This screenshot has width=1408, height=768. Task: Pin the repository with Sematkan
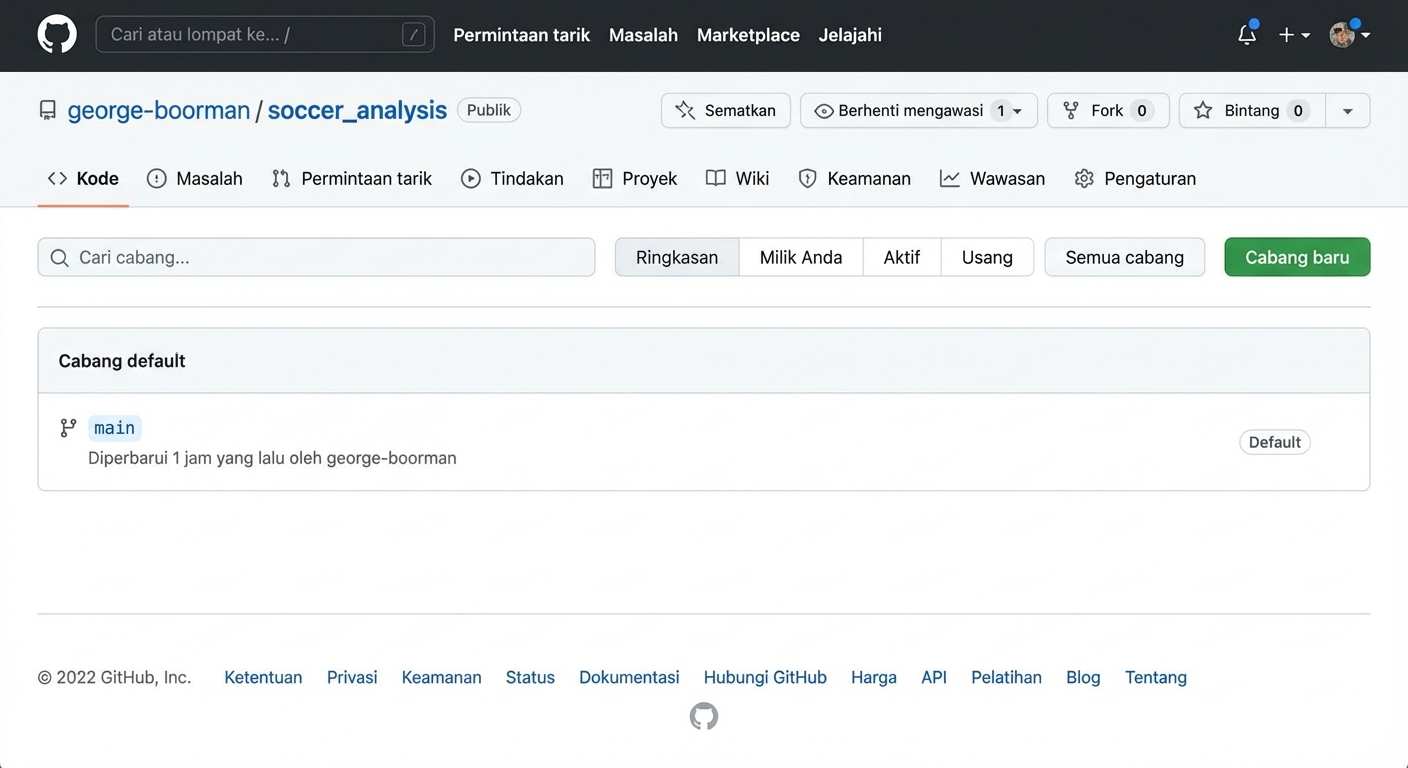(x=726, y=111)
